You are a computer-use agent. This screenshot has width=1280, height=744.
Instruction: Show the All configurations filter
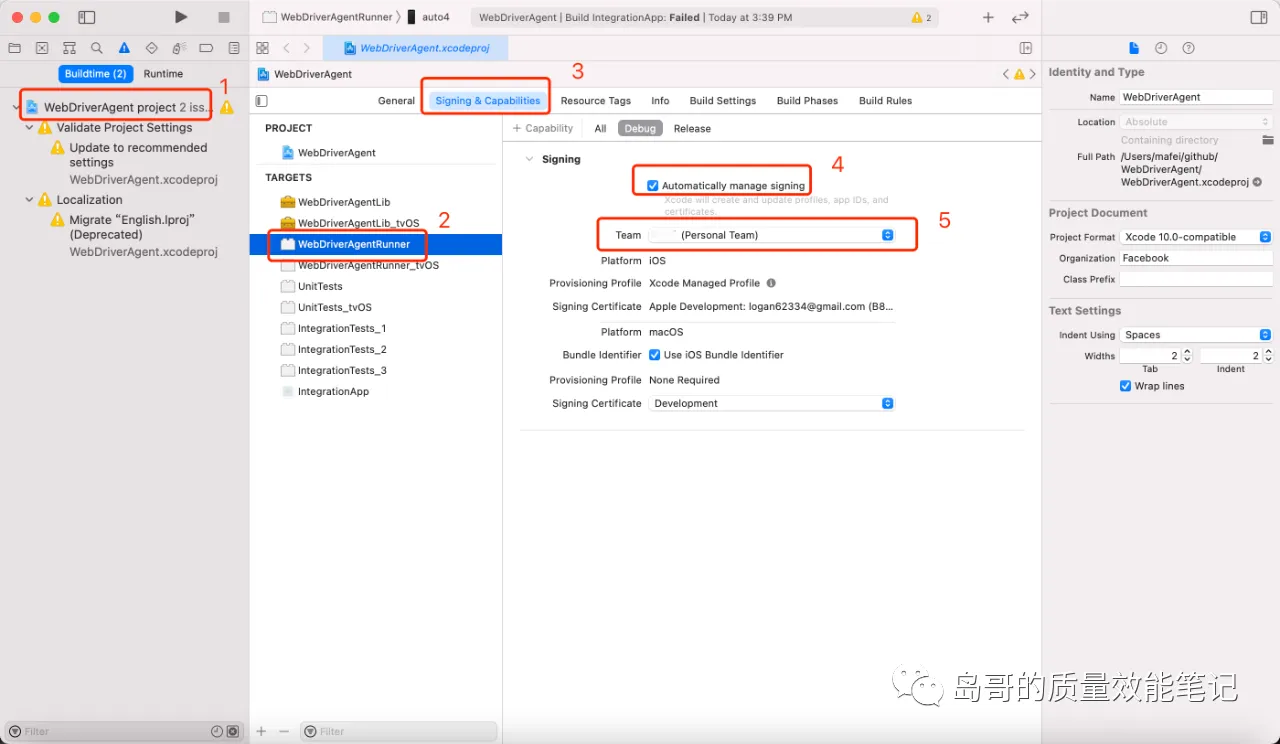(x=600, y=128)
